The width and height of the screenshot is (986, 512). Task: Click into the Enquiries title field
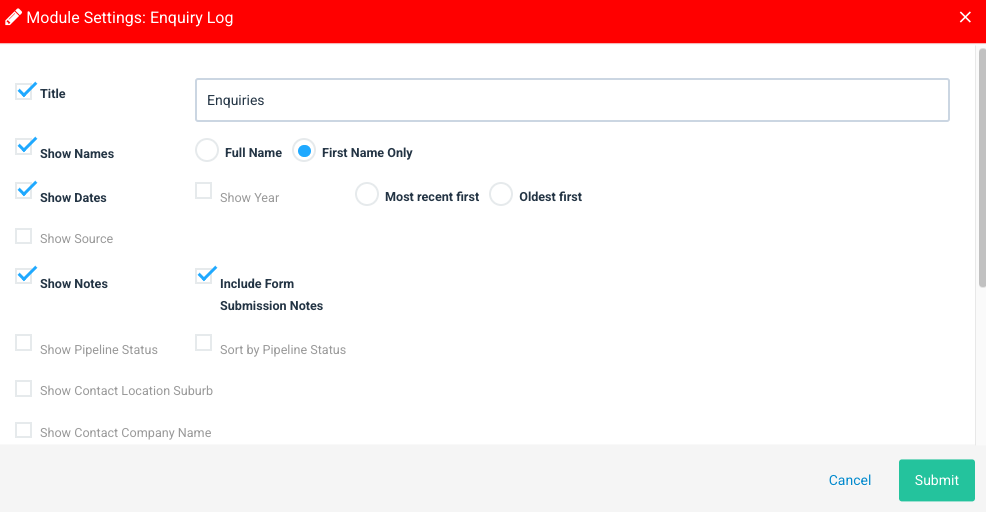[572, 100]
